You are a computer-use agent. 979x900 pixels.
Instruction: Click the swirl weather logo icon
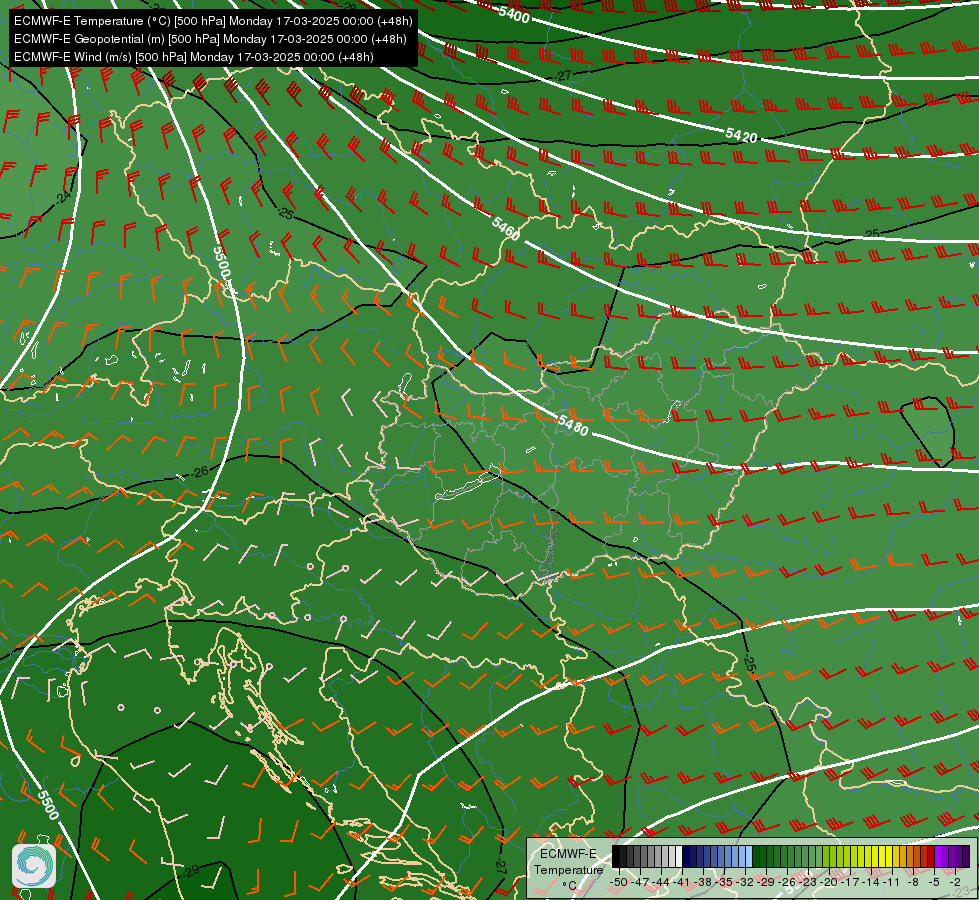tap(34, 866)
